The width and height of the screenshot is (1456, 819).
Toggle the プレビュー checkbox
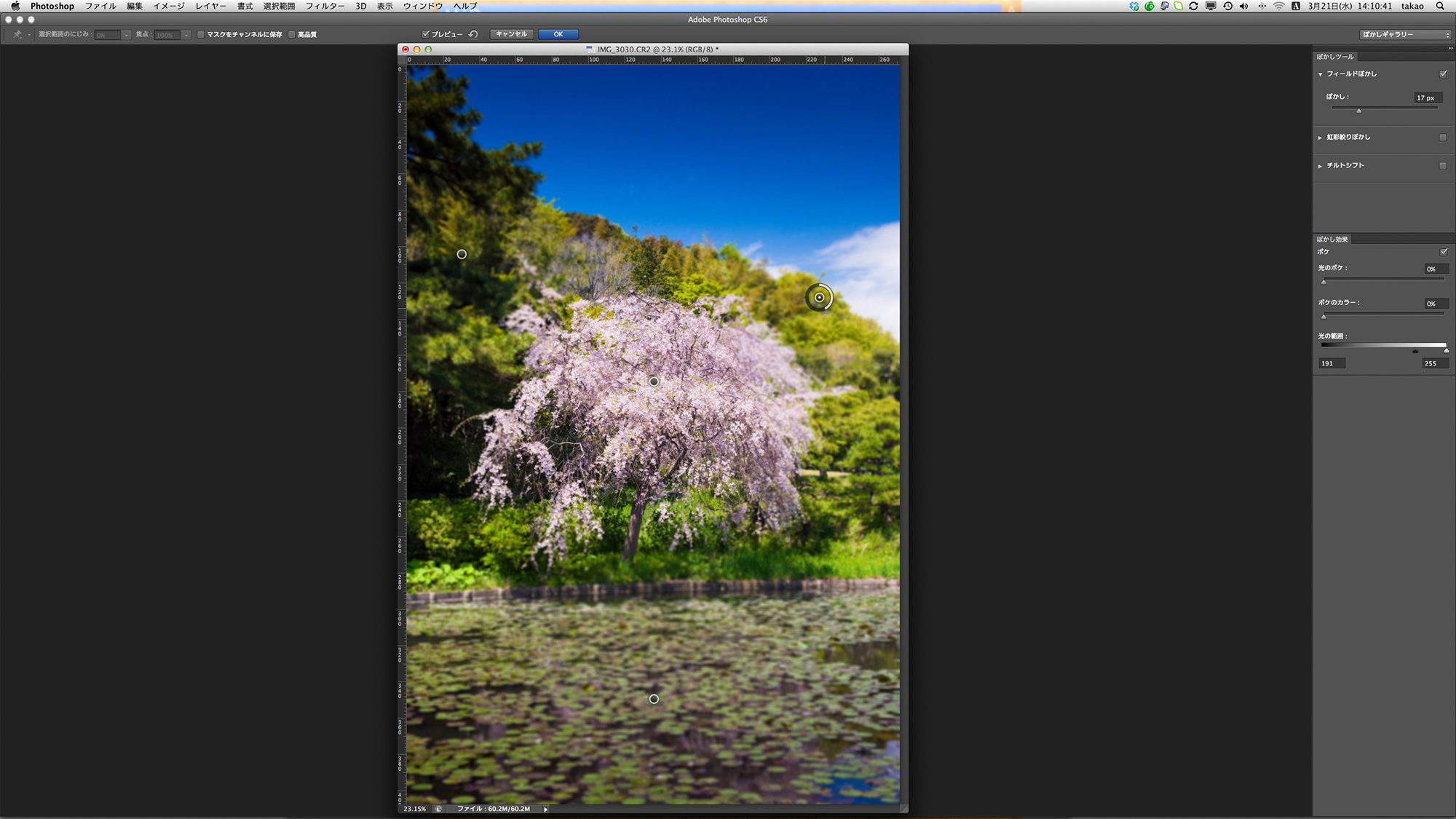(426, 34)
